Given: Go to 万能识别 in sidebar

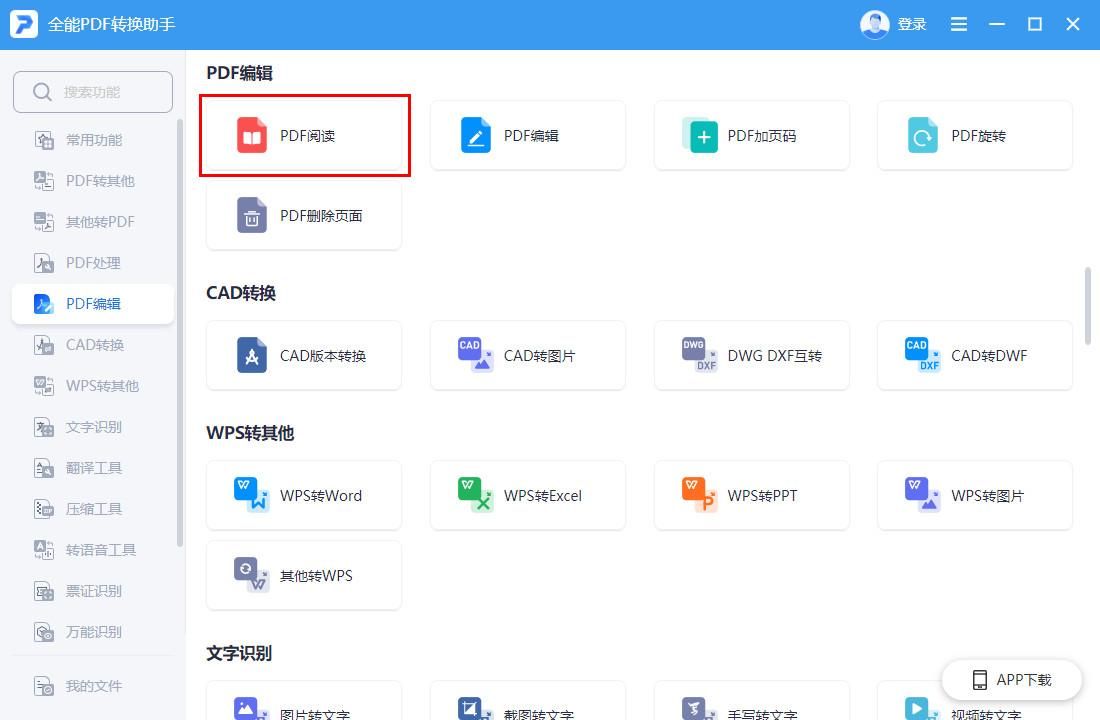Looking at the screenshot, I should coord(93,632).
